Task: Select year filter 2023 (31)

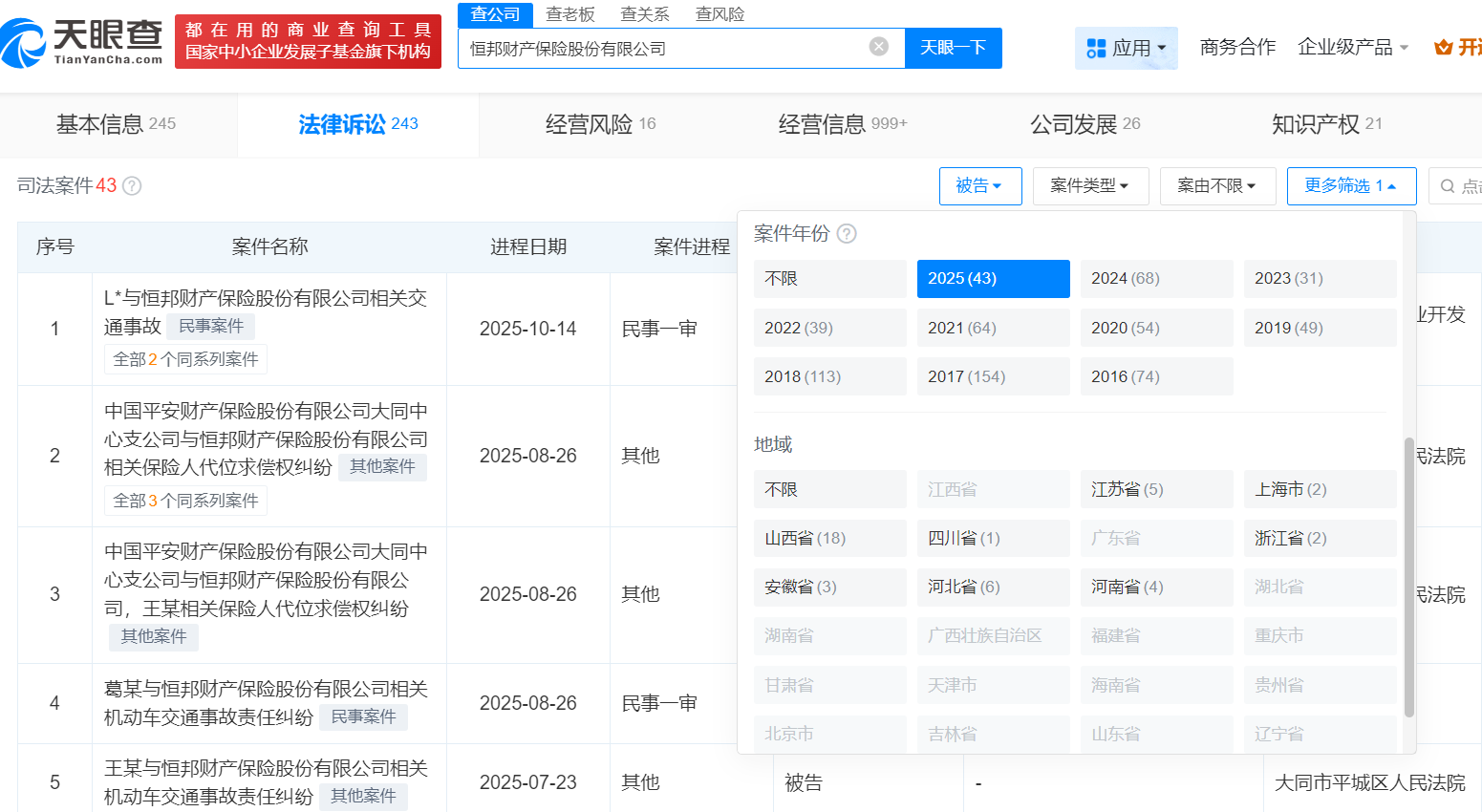Action: [x=1320, y=279]
